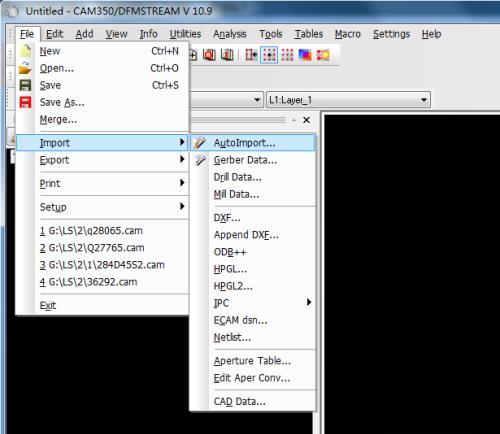Select Gerber Data... import option
Viewport: 500px width, 434px height.
[253, 160]
